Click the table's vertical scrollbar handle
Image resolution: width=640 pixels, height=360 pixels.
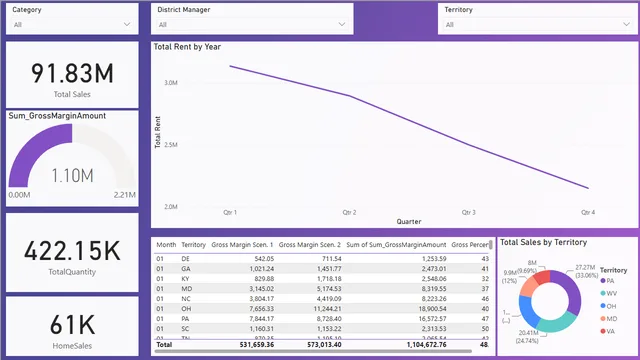click(x=491, y=245)
